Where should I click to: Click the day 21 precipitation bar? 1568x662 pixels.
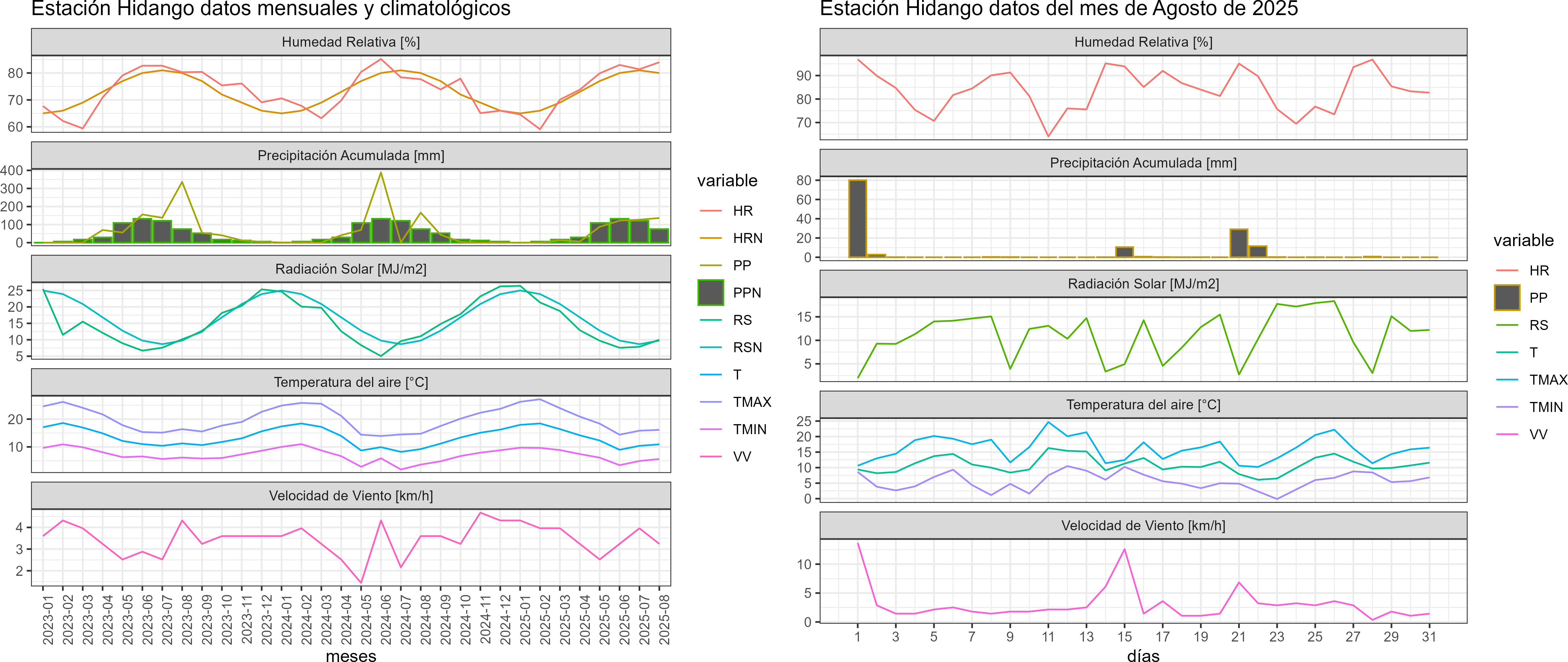1239,244
